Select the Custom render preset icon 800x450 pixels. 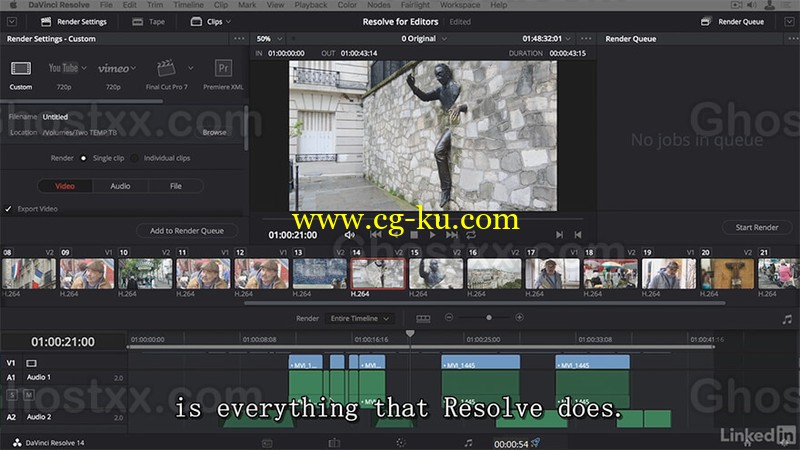click(21, 68)
